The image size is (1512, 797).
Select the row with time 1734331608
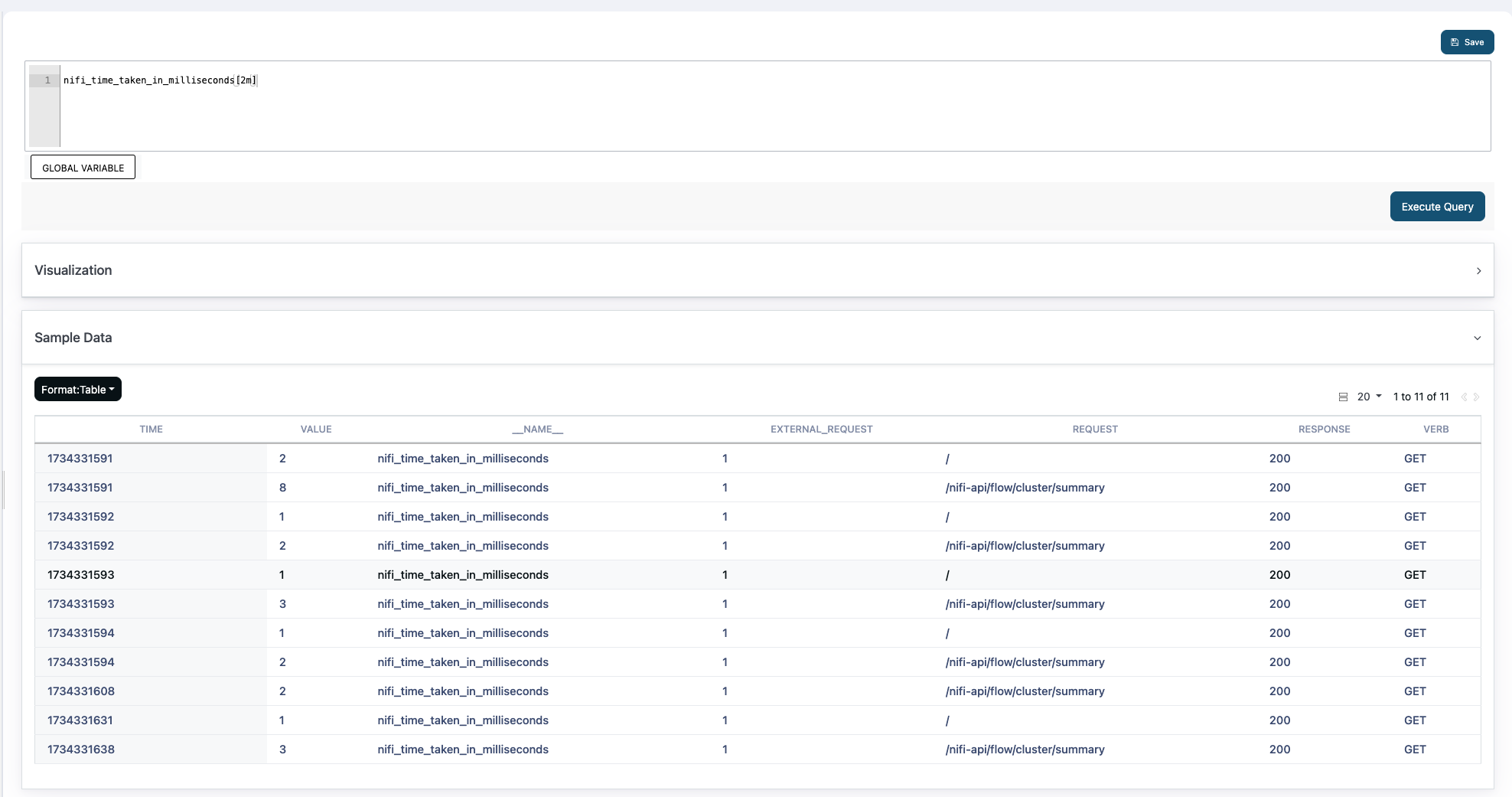81,691
